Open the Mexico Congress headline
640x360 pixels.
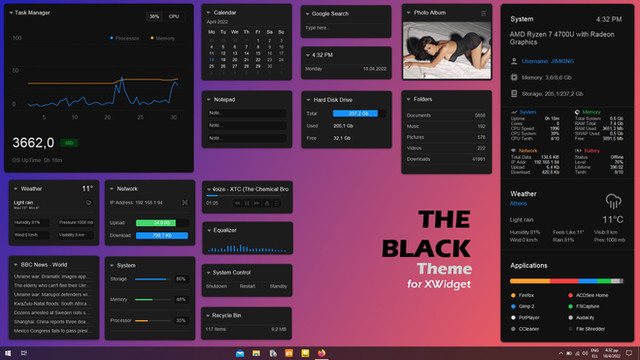click(51, 331)
